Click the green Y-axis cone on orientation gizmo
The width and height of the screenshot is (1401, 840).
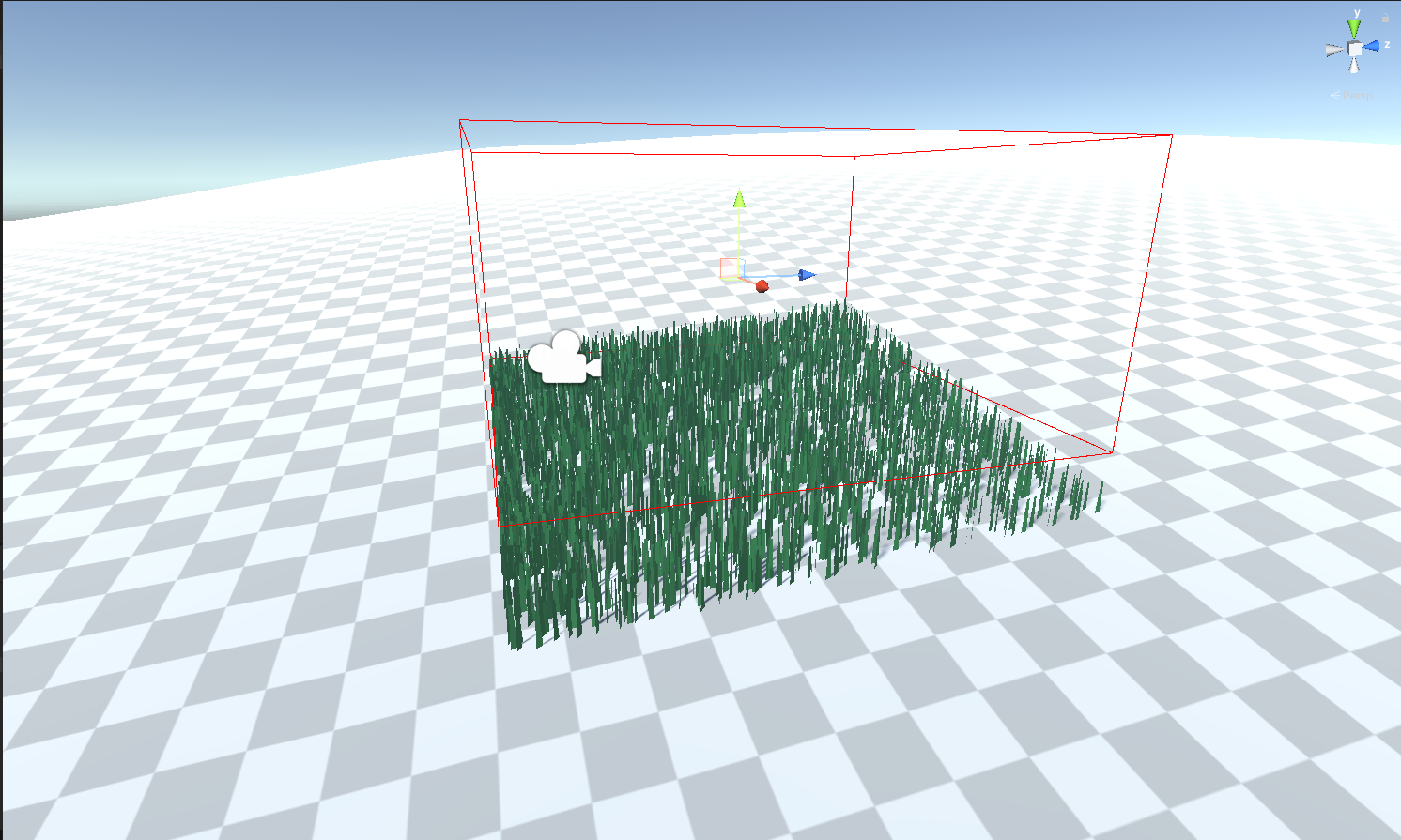pos(1354,28)
